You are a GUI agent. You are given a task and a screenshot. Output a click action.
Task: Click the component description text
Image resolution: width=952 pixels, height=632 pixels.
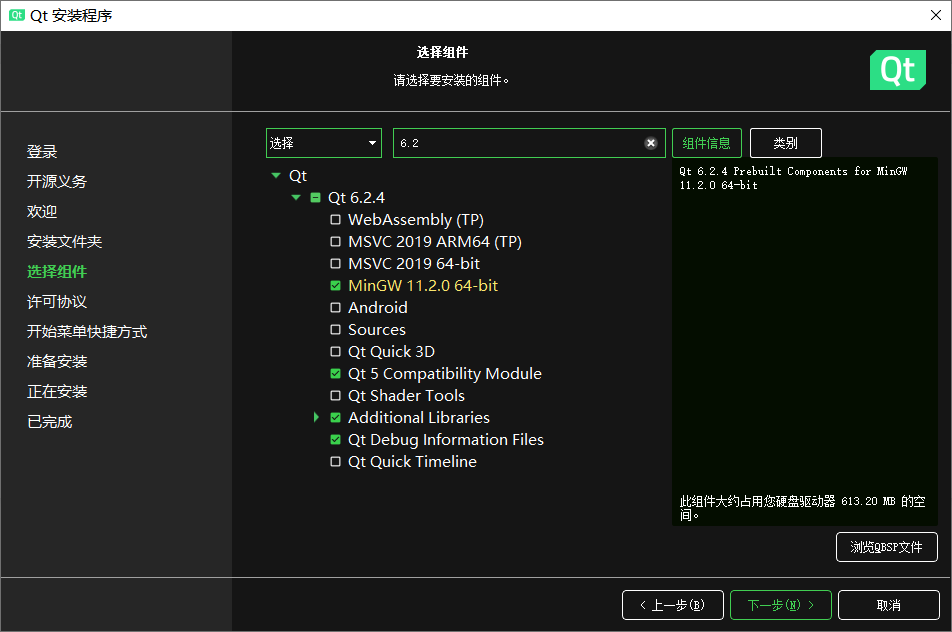pos(793,178)
